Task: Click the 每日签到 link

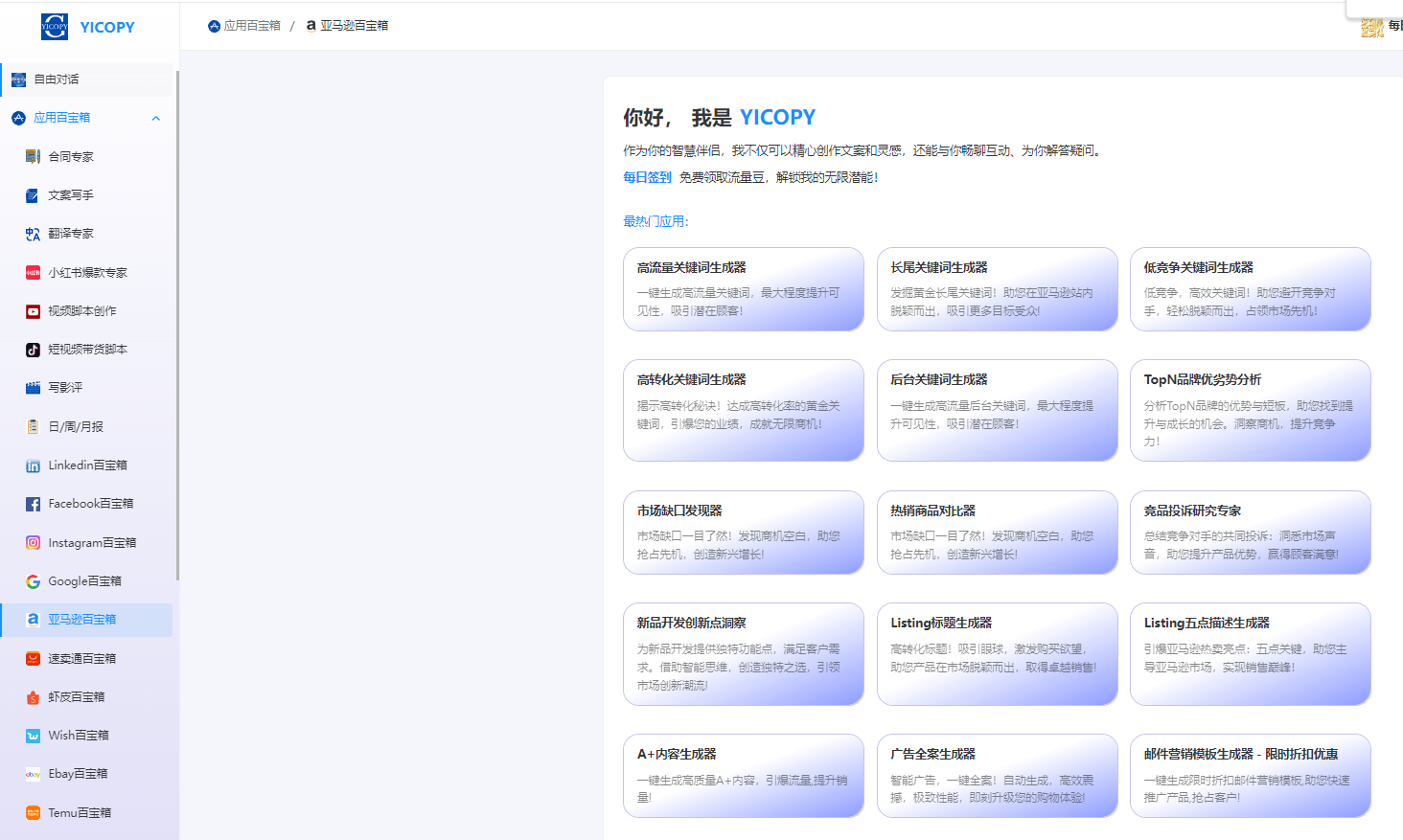Action: coord(647,177)
